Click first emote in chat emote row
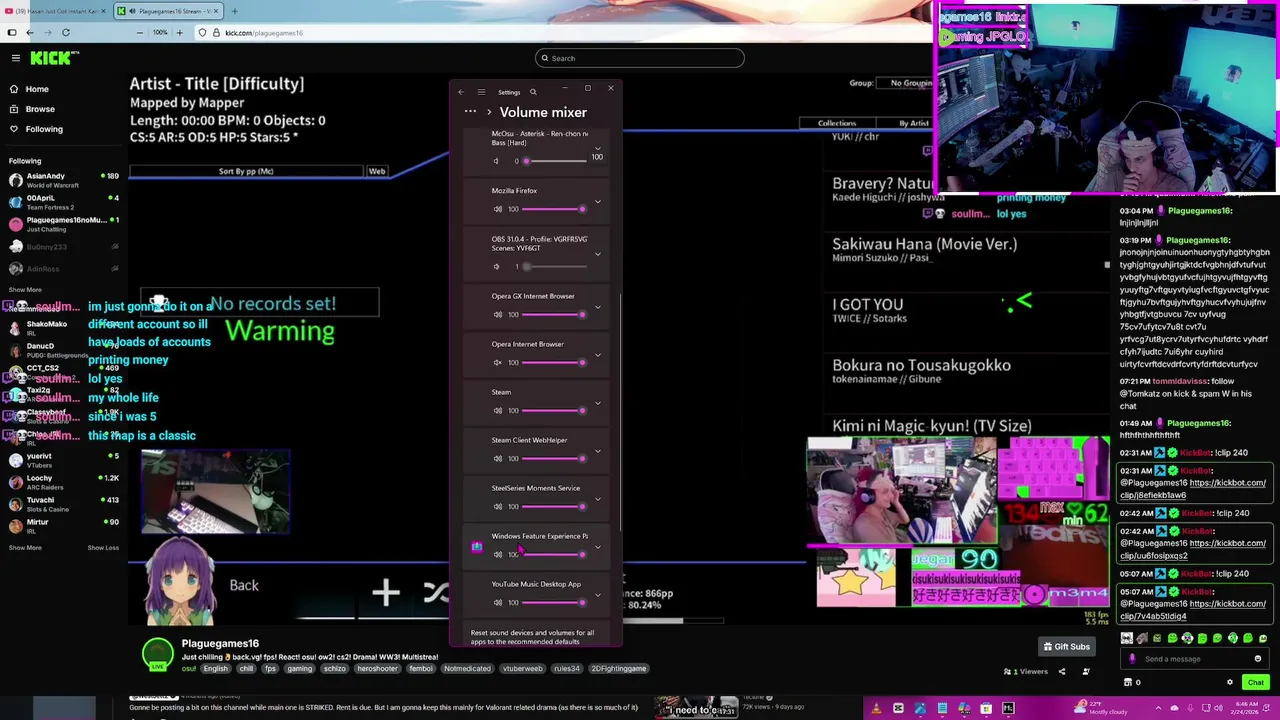 pos(1127,638)
